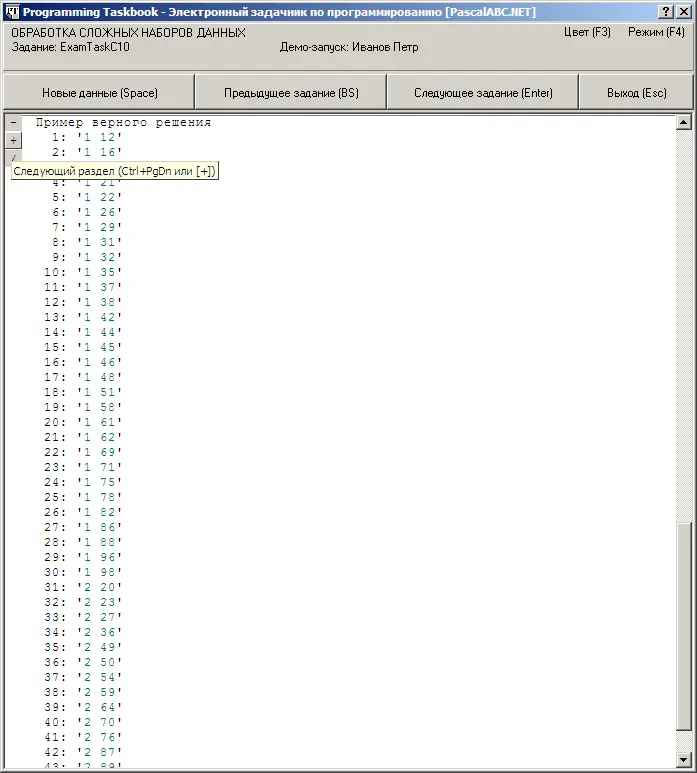Select result line 40: '2 70'

point(82,722)
